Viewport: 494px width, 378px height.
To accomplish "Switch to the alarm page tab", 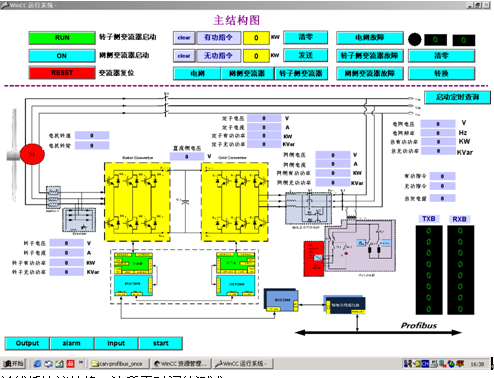I will coord(72,343).
